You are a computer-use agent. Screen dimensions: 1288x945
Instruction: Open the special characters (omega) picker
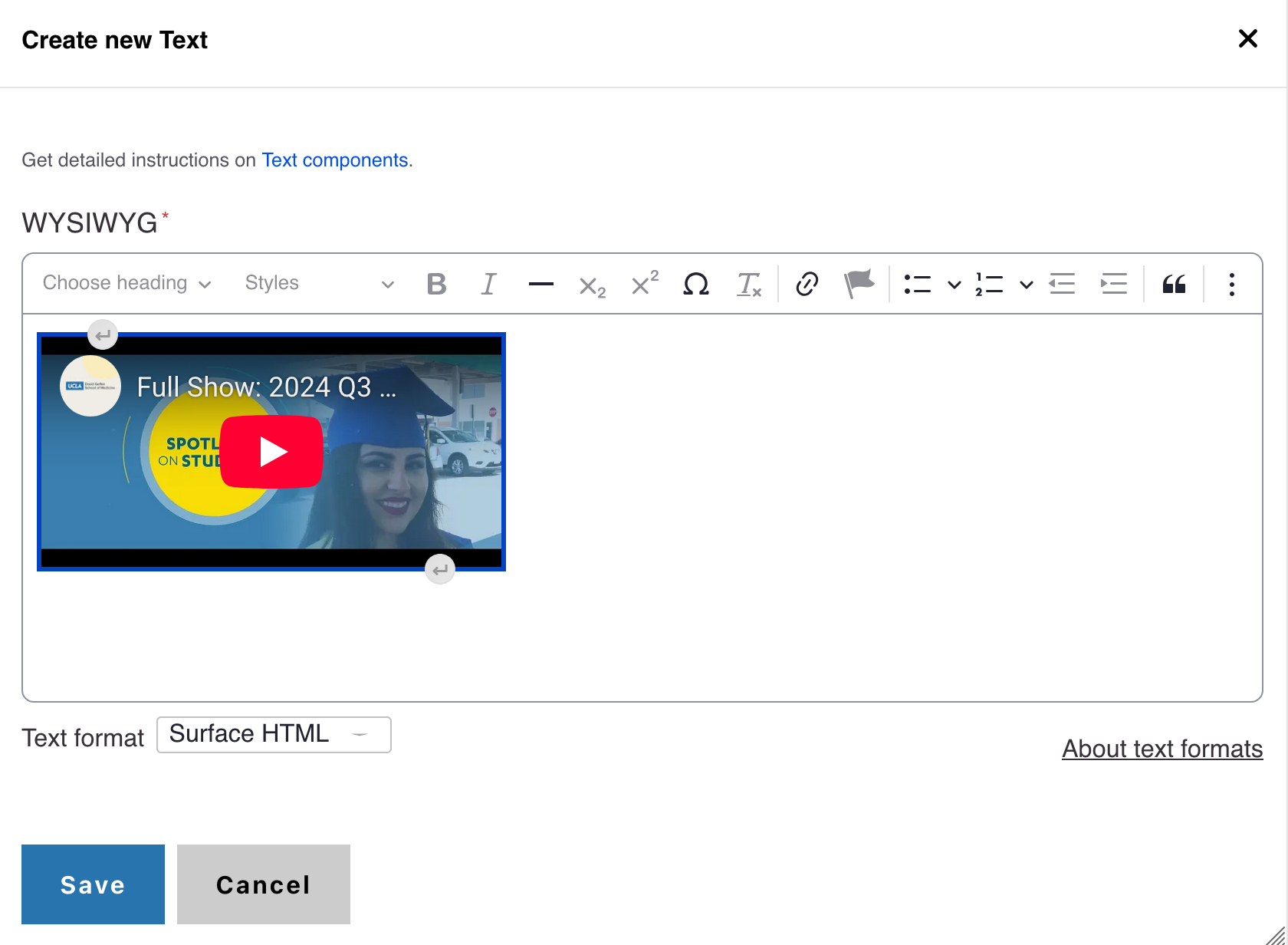click(695, 284)
